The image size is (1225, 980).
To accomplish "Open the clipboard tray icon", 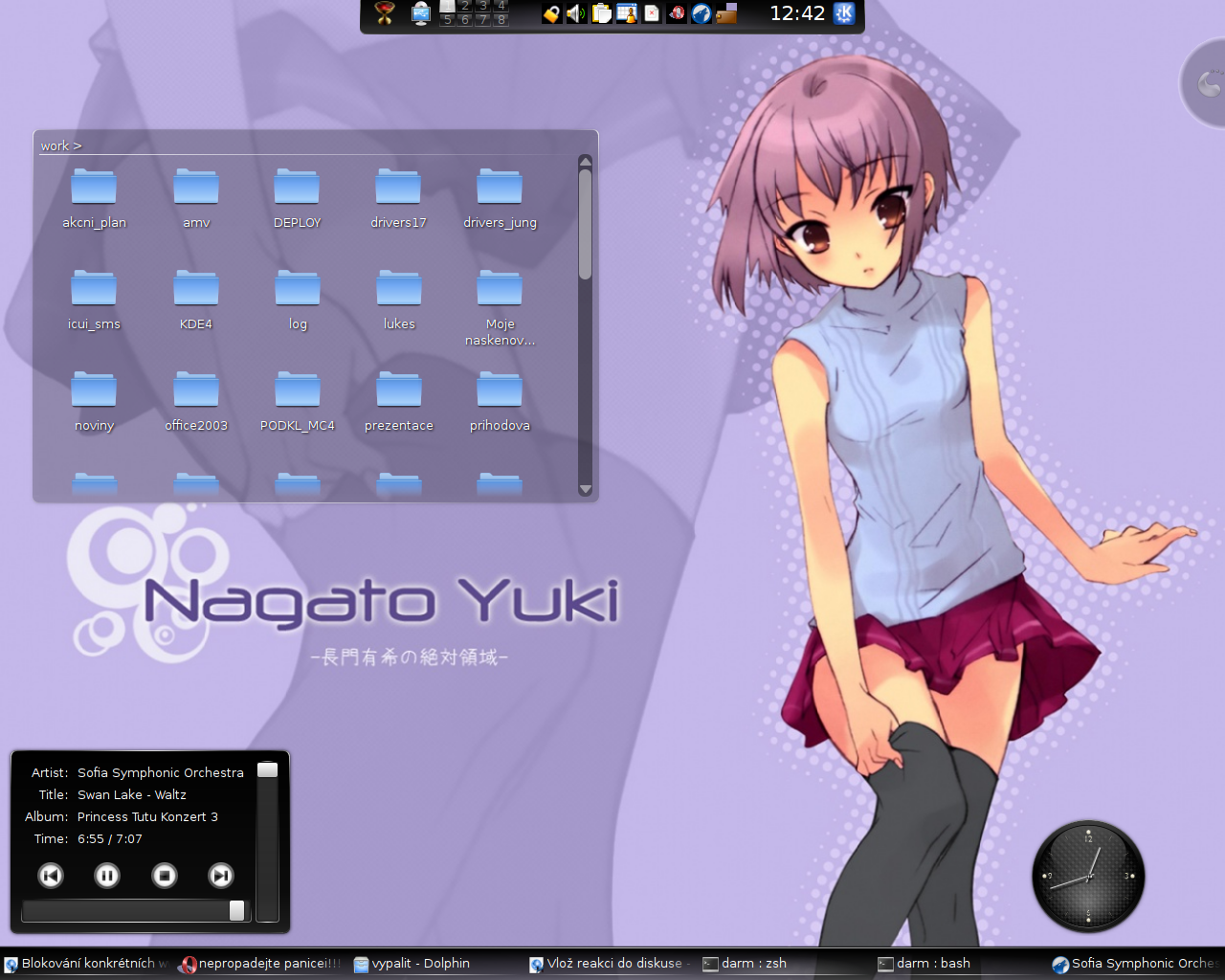I will (x=601, y=13).
